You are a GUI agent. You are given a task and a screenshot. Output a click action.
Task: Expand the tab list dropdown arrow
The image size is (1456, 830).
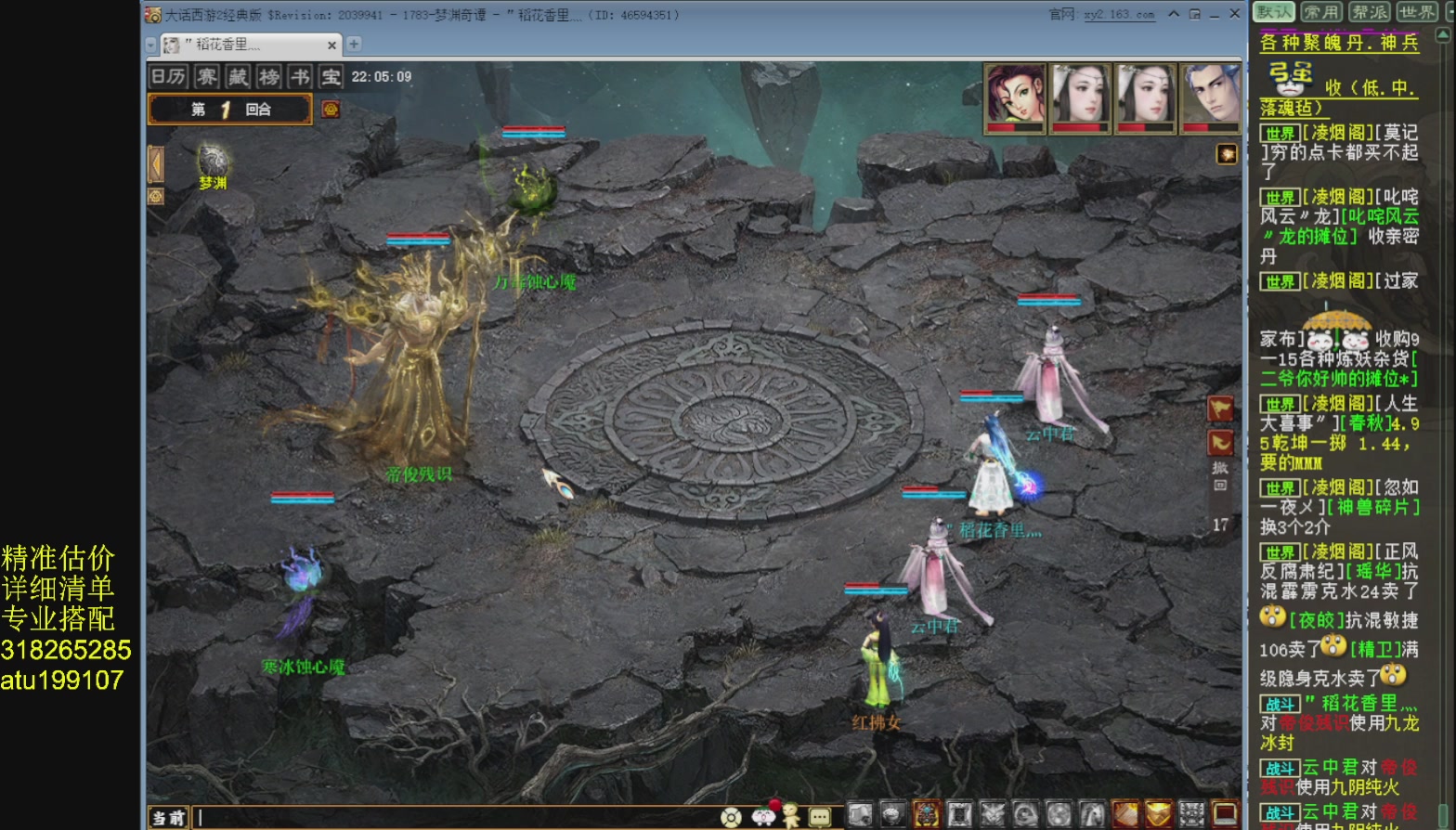click(151, 45)
